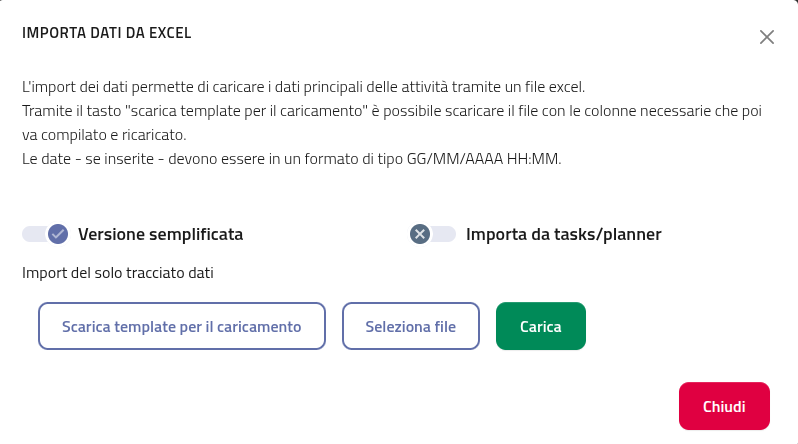Download the template via Scarica template button
The width and height of the screenshot is (798, 444).
coord(182,326)
